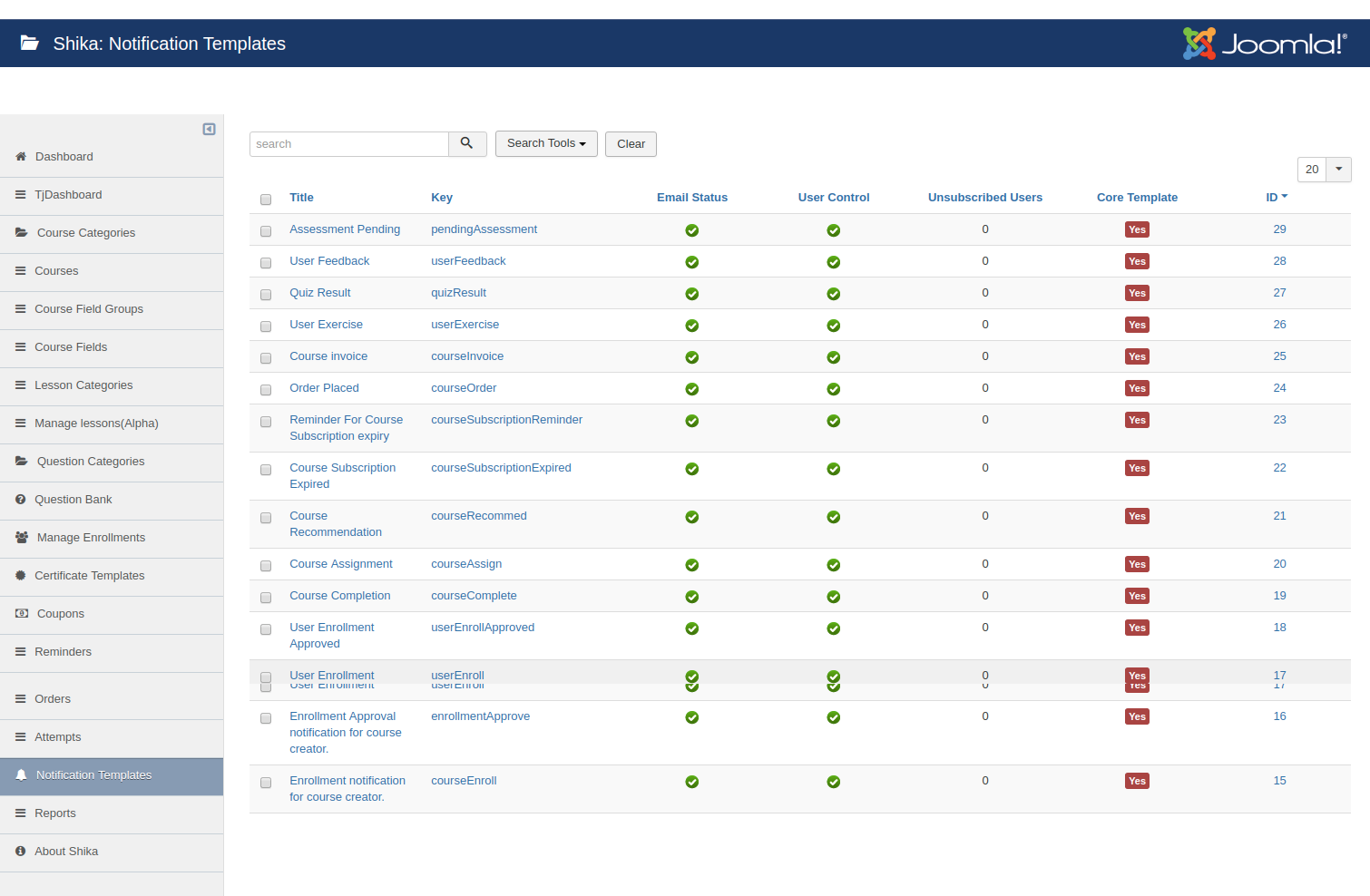Click Email Status icon for Course Assignment
The width and height of the screenshot is (1370, 896).
[691, 565]
